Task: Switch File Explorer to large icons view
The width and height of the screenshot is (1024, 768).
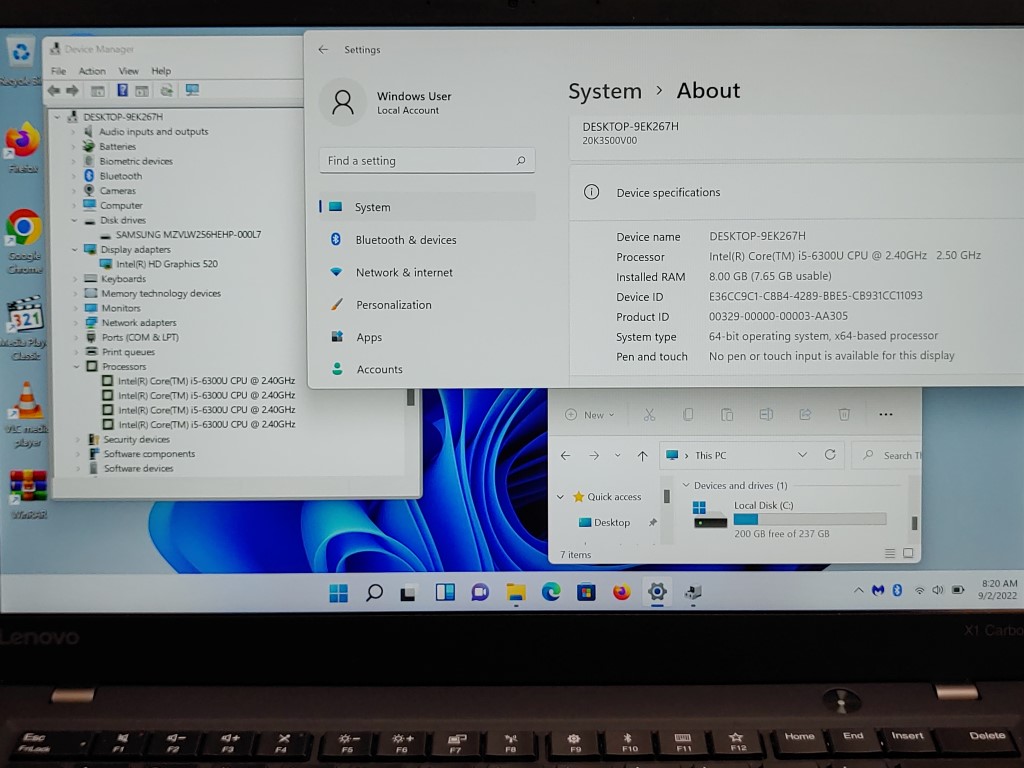Action: 908,553
